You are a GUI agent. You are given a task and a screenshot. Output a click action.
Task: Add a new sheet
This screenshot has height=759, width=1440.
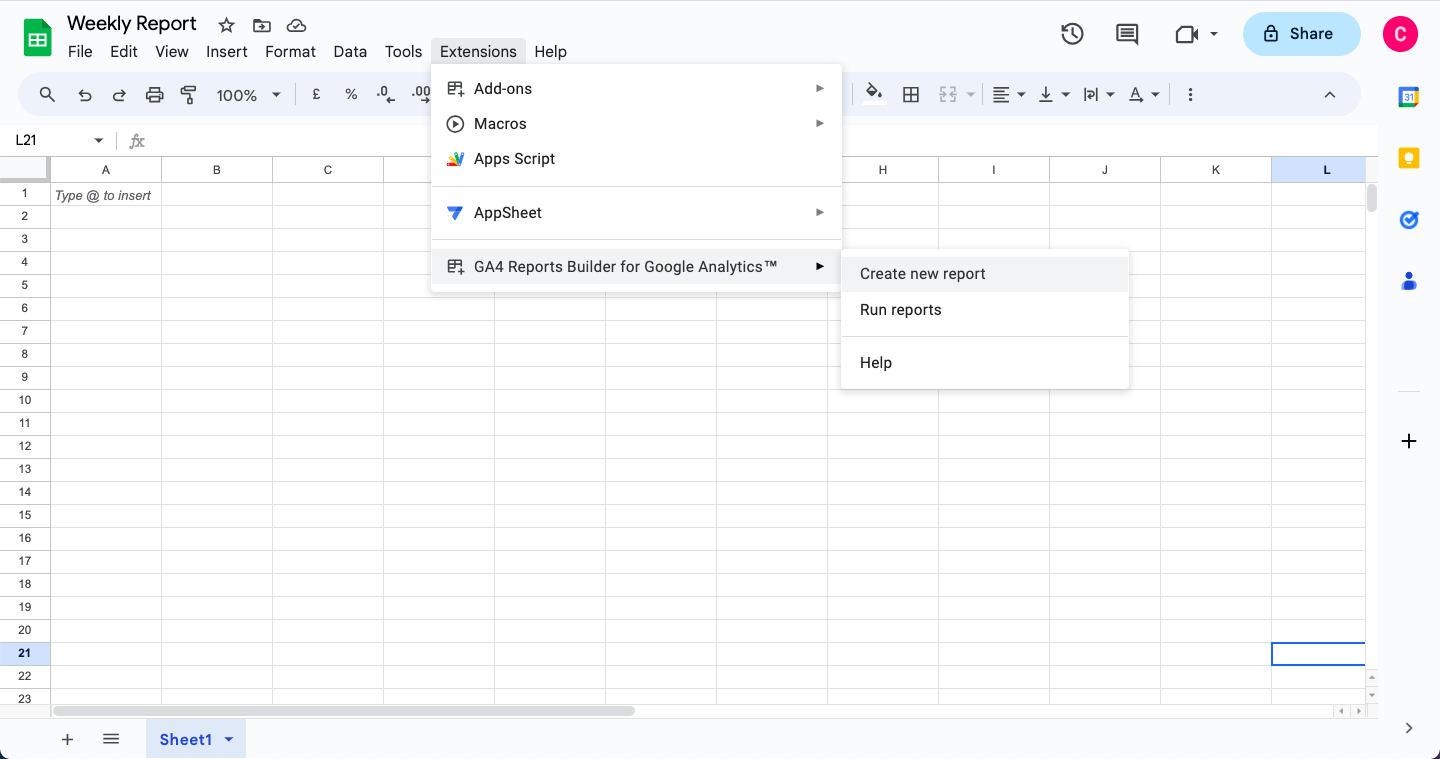68,739
